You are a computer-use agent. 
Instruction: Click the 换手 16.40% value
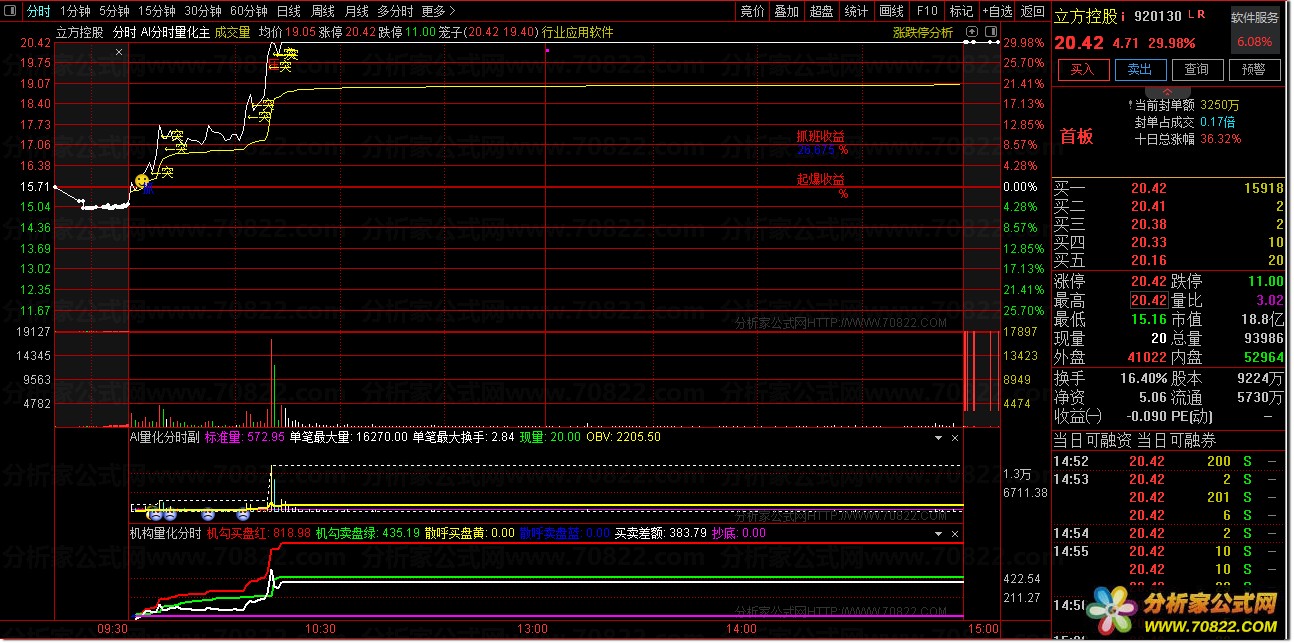(1144, 378)
